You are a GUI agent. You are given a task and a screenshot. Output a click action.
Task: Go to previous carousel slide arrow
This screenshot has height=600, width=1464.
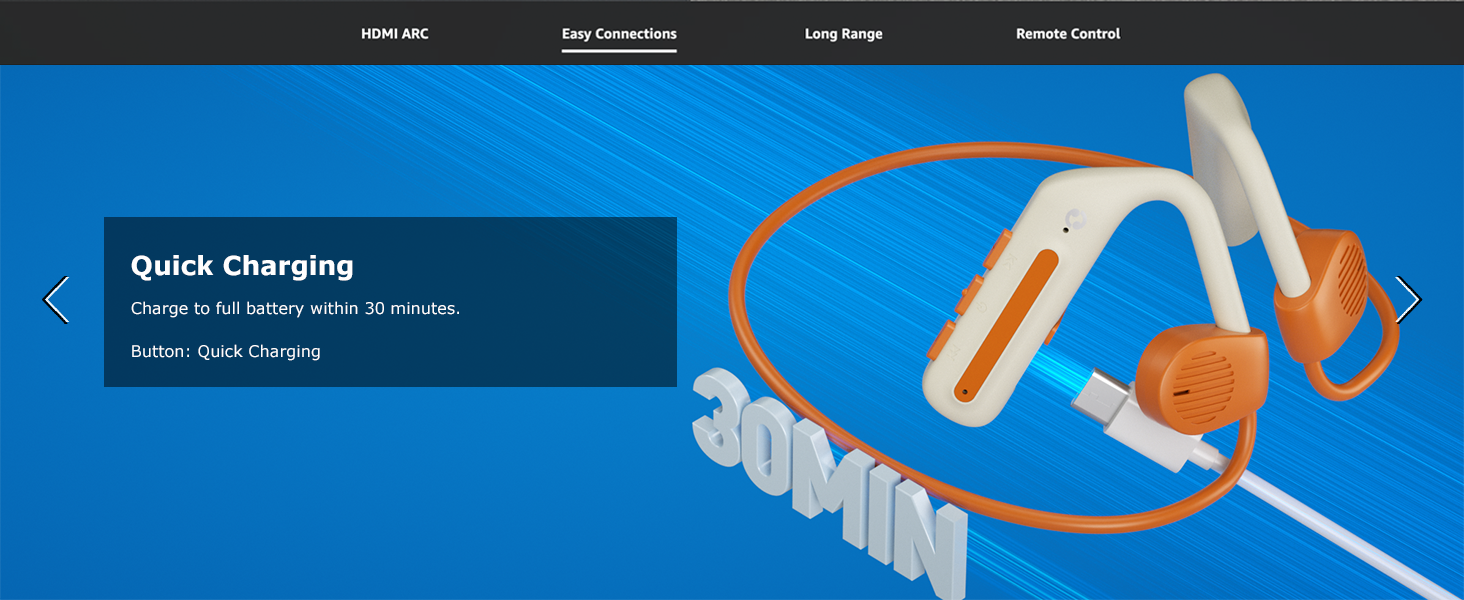point(56,300)
